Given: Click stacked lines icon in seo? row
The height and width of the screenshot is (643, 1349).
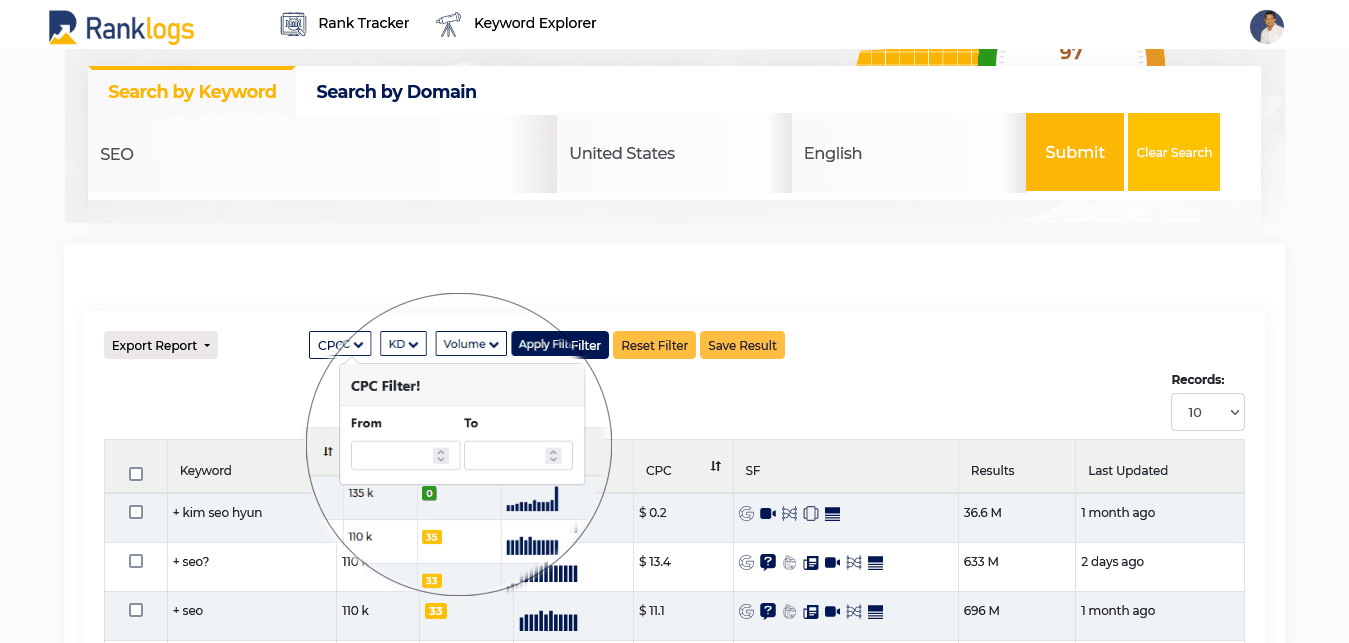Looking at the screenshot, I should [875, 563].
